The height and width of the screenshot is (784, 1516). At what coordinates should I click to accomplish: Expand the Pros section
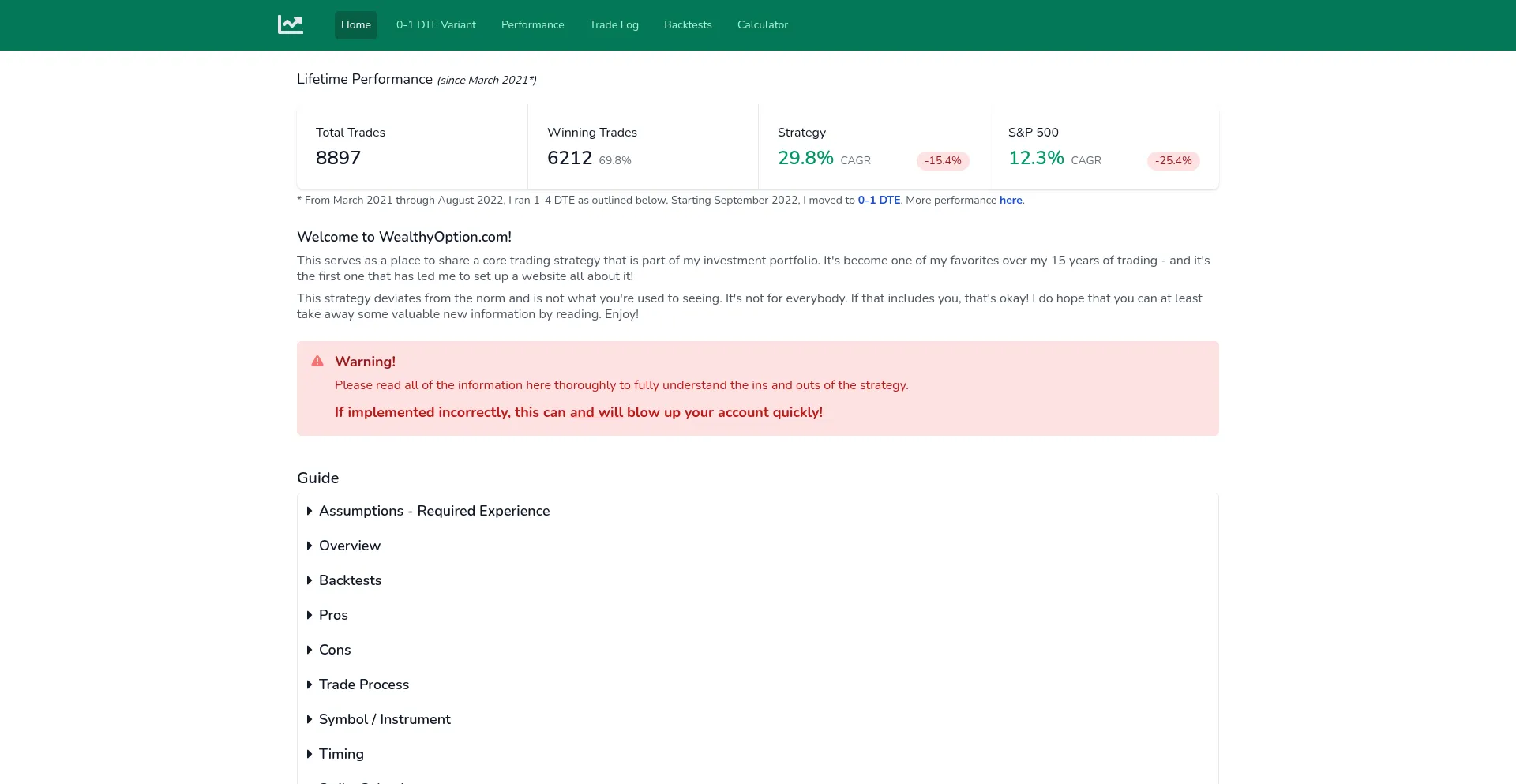[758, 615]
